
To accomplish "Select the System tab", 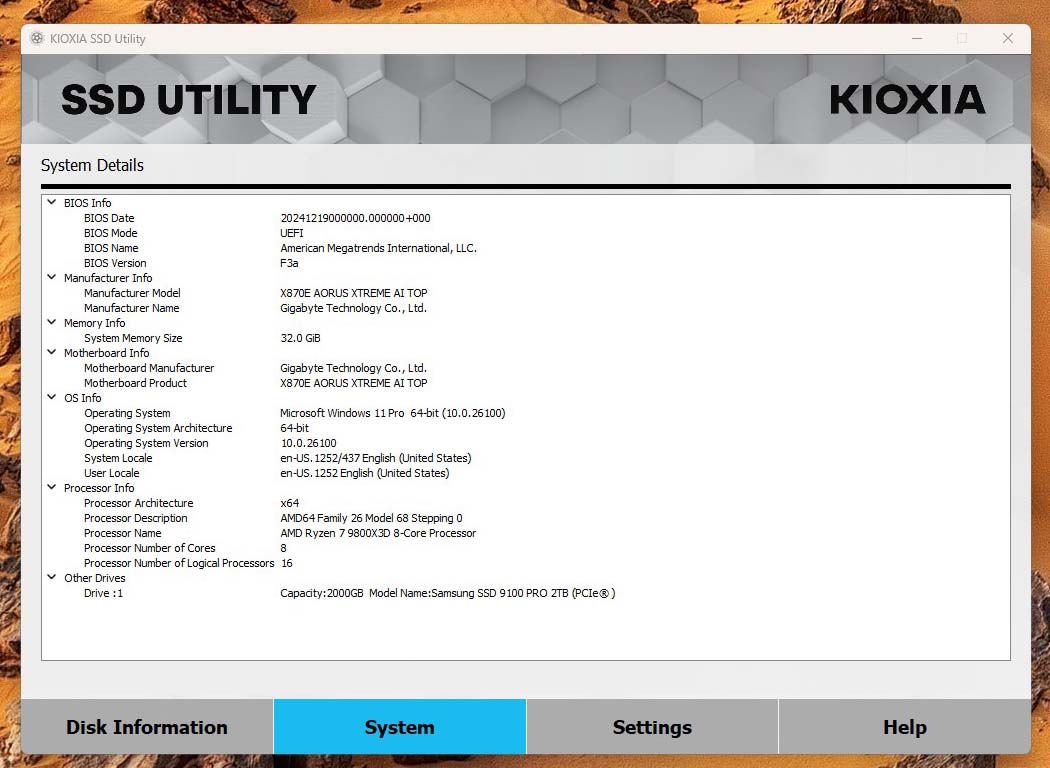I will coord(400,726).
